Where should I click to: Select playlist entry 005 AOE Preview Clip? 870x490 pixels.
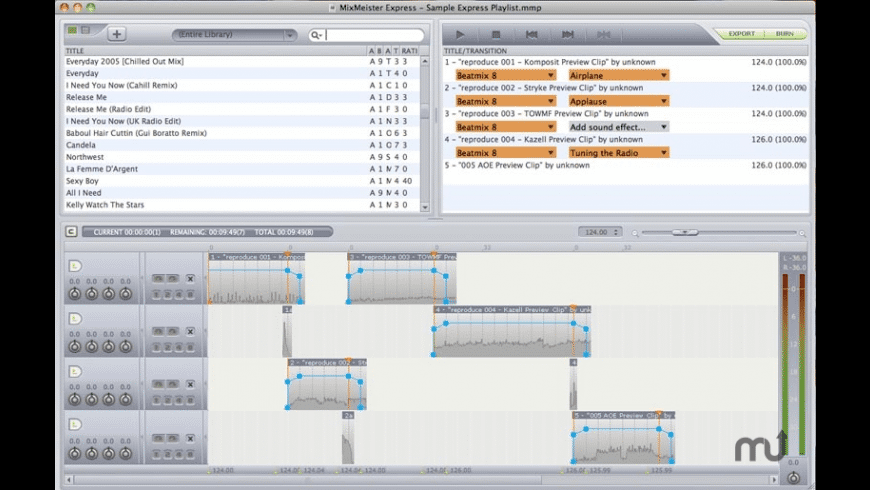(625, 165)
